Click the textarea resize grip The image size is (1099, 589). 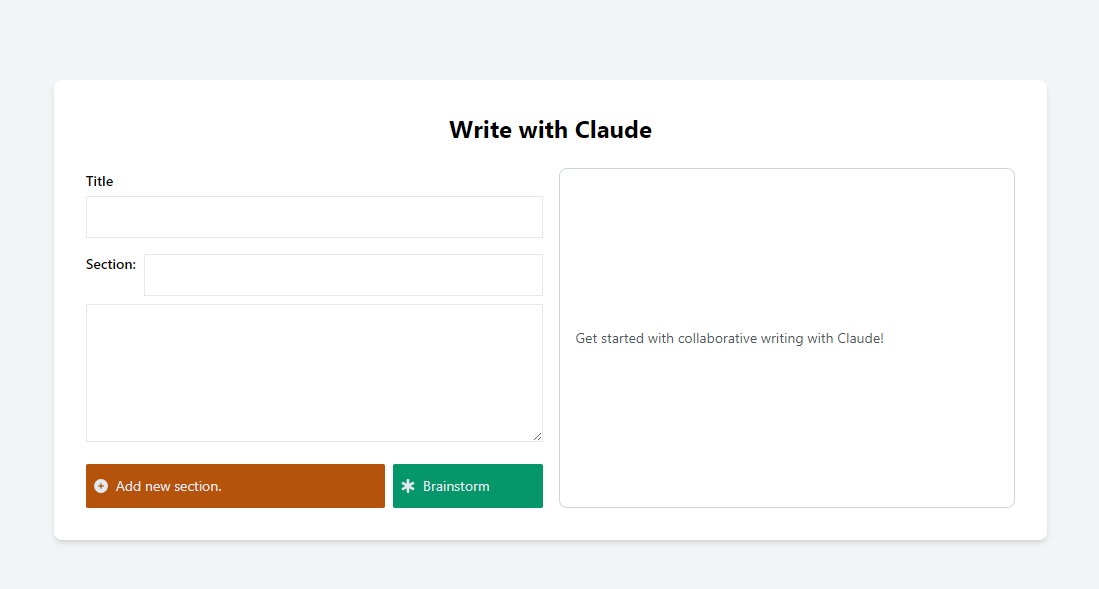(537, 436)
